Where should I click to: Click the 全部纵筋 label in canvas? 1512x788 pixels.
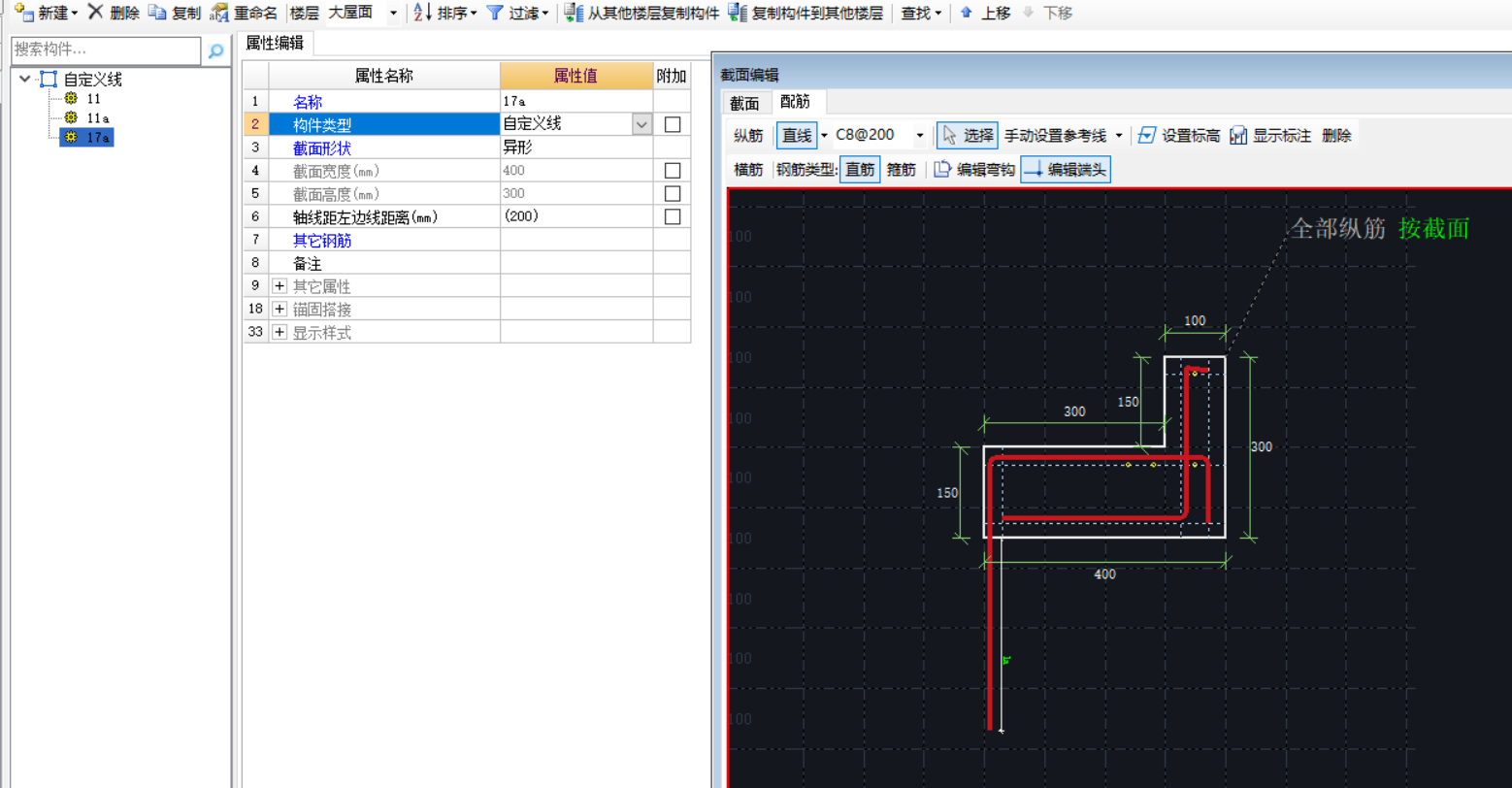click(x=1337, y=229)
